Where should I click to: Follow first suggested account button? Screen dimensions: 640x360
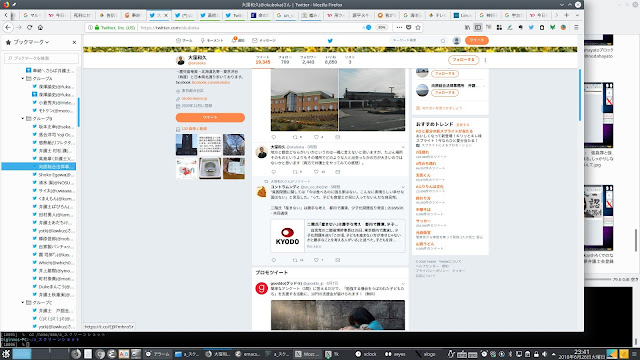pos(444,74)
